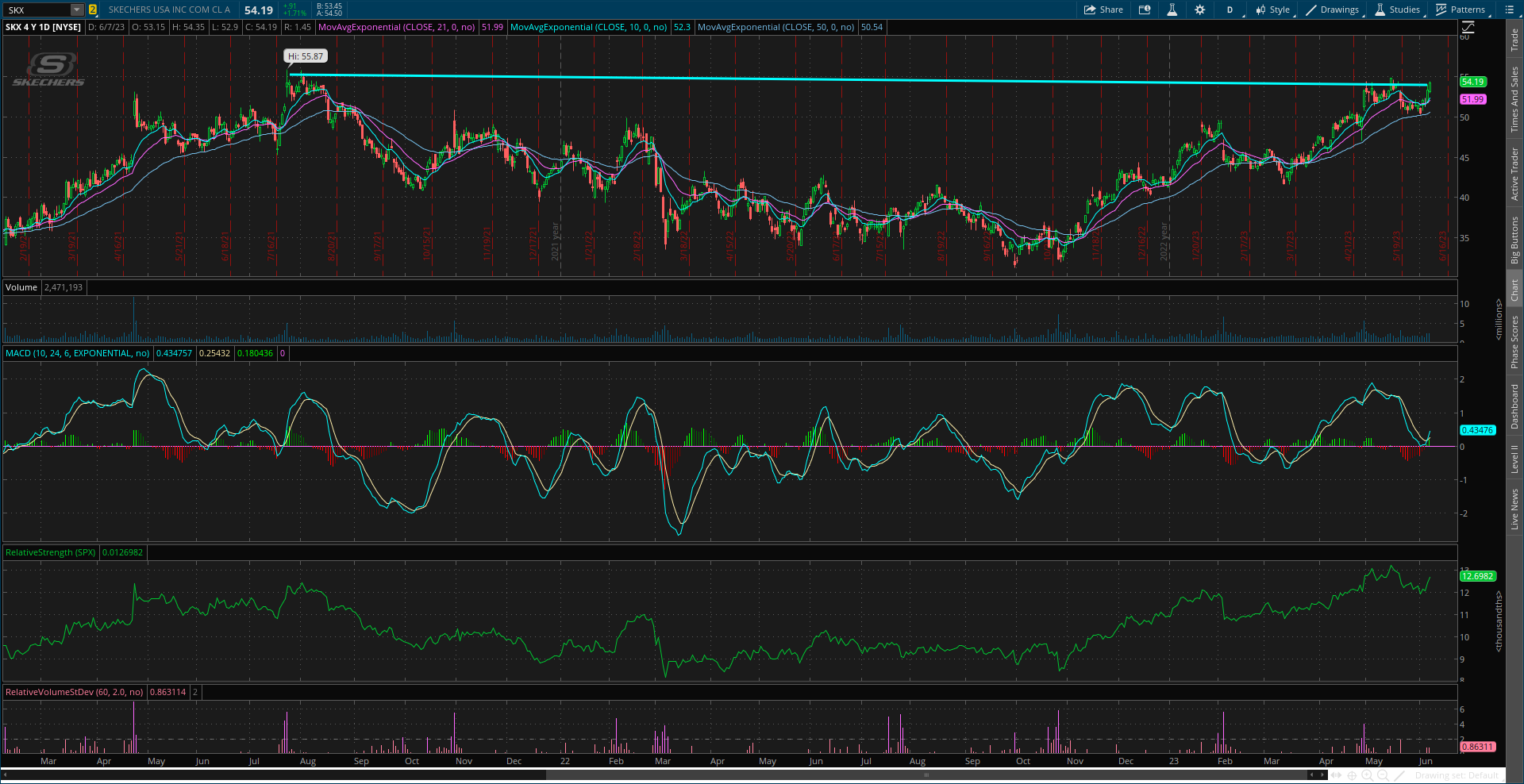The width and height of the screenshot is (1524, 784).
Task: Click the RelativeVolumeStDev (60, 2.0, no) label
Action: 75,692
